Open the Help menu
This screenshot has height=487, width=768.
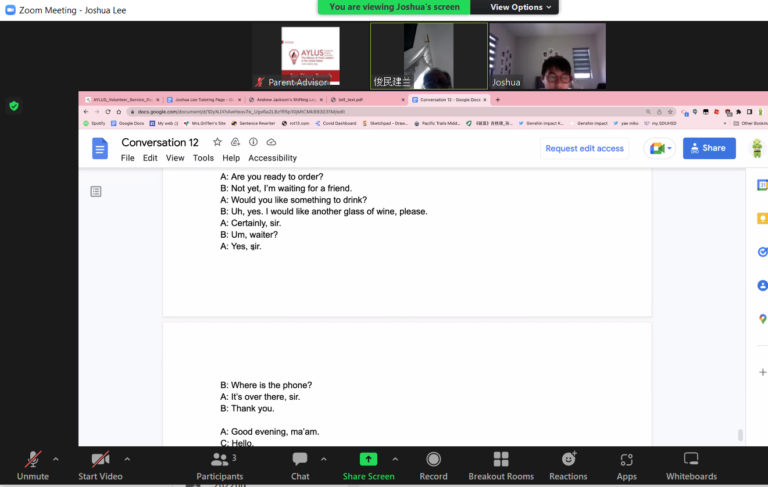coord(231,158)
